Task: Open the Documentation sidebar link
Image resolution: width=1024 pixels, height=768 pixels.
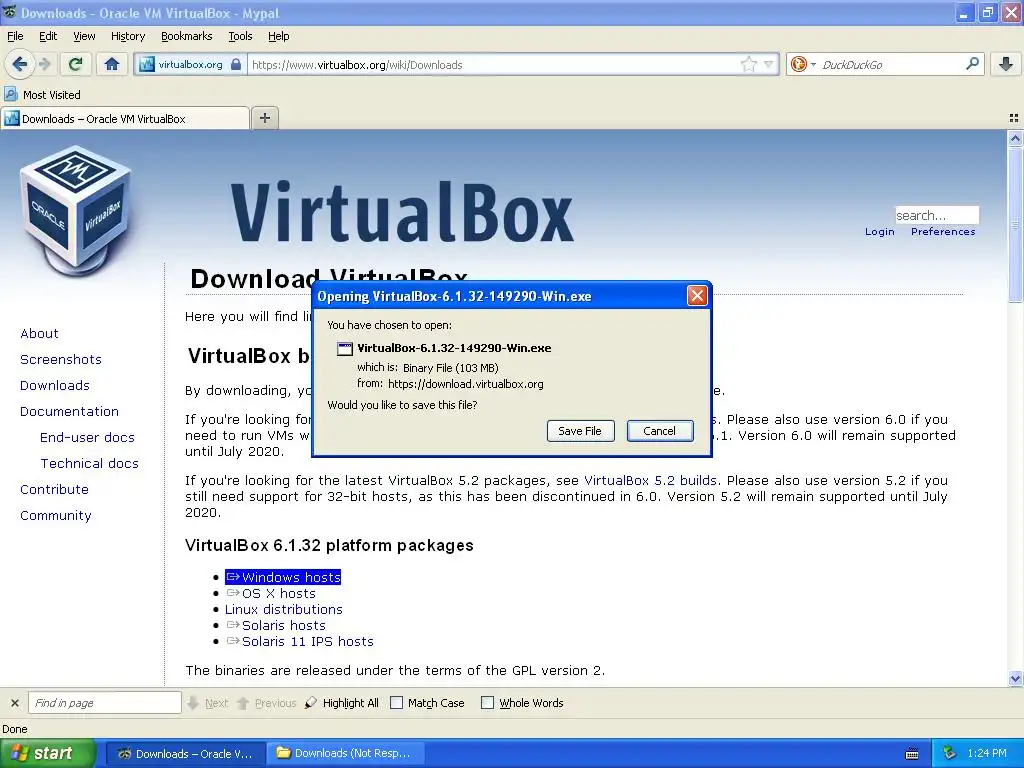Action: pyautogui.click(x=69, y=412)
